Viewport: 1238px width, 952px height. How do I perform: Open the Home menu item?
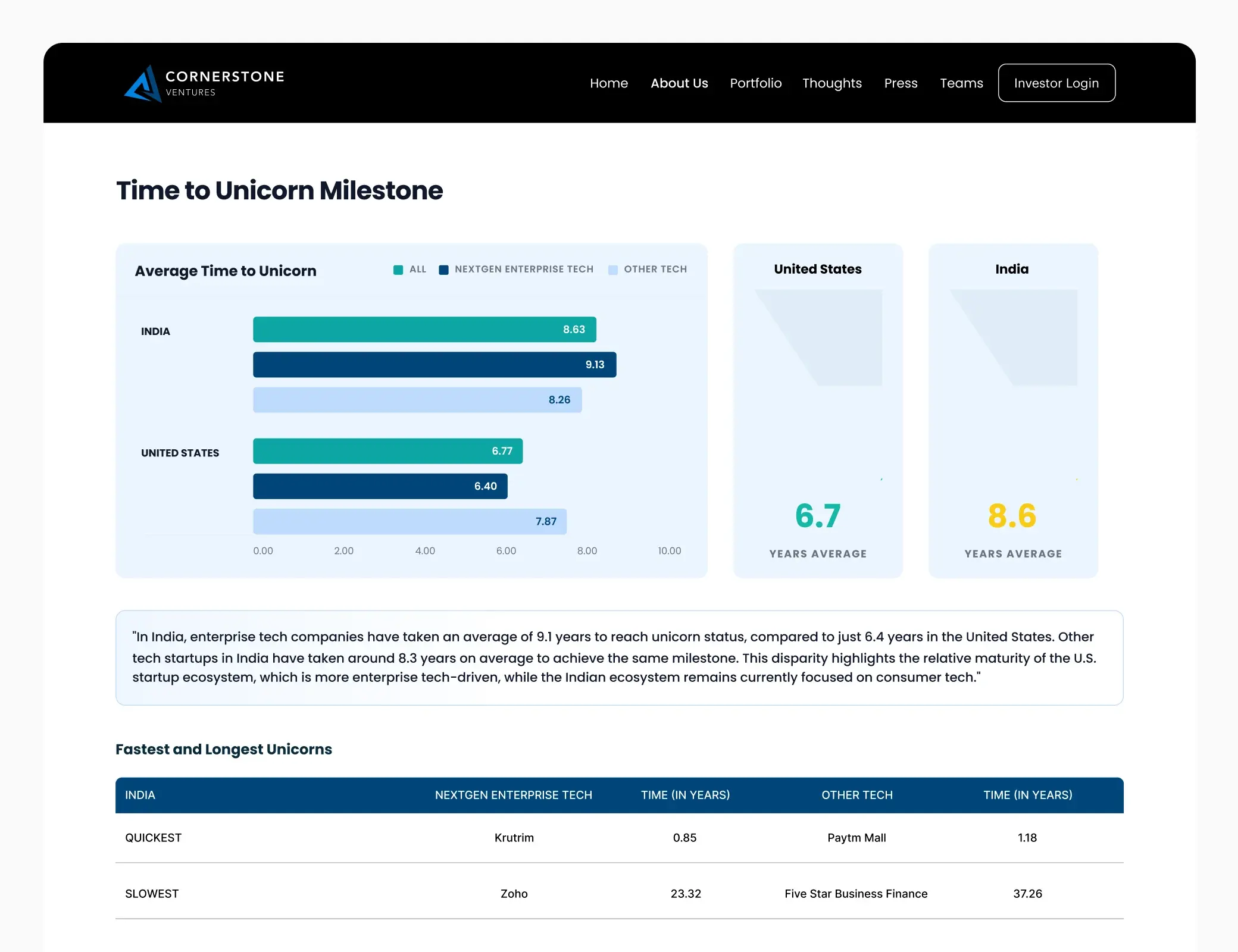coord(609,83)
